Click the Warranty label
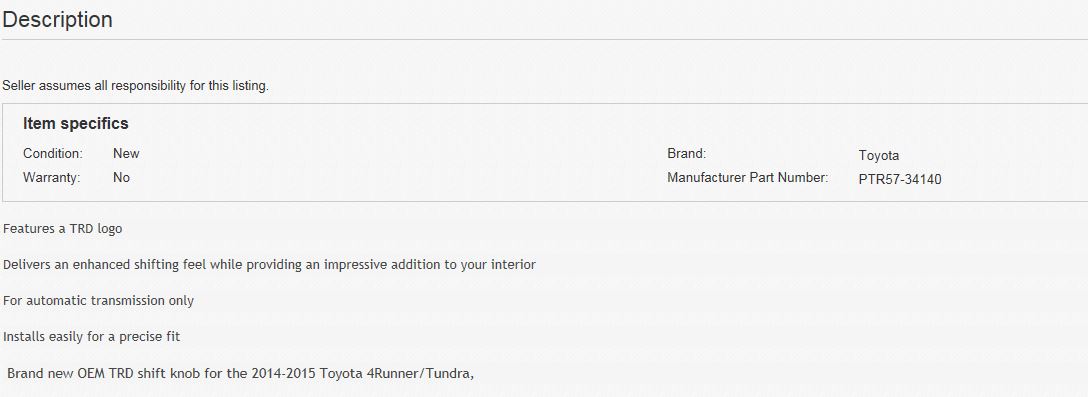 [x=51, y=178]
